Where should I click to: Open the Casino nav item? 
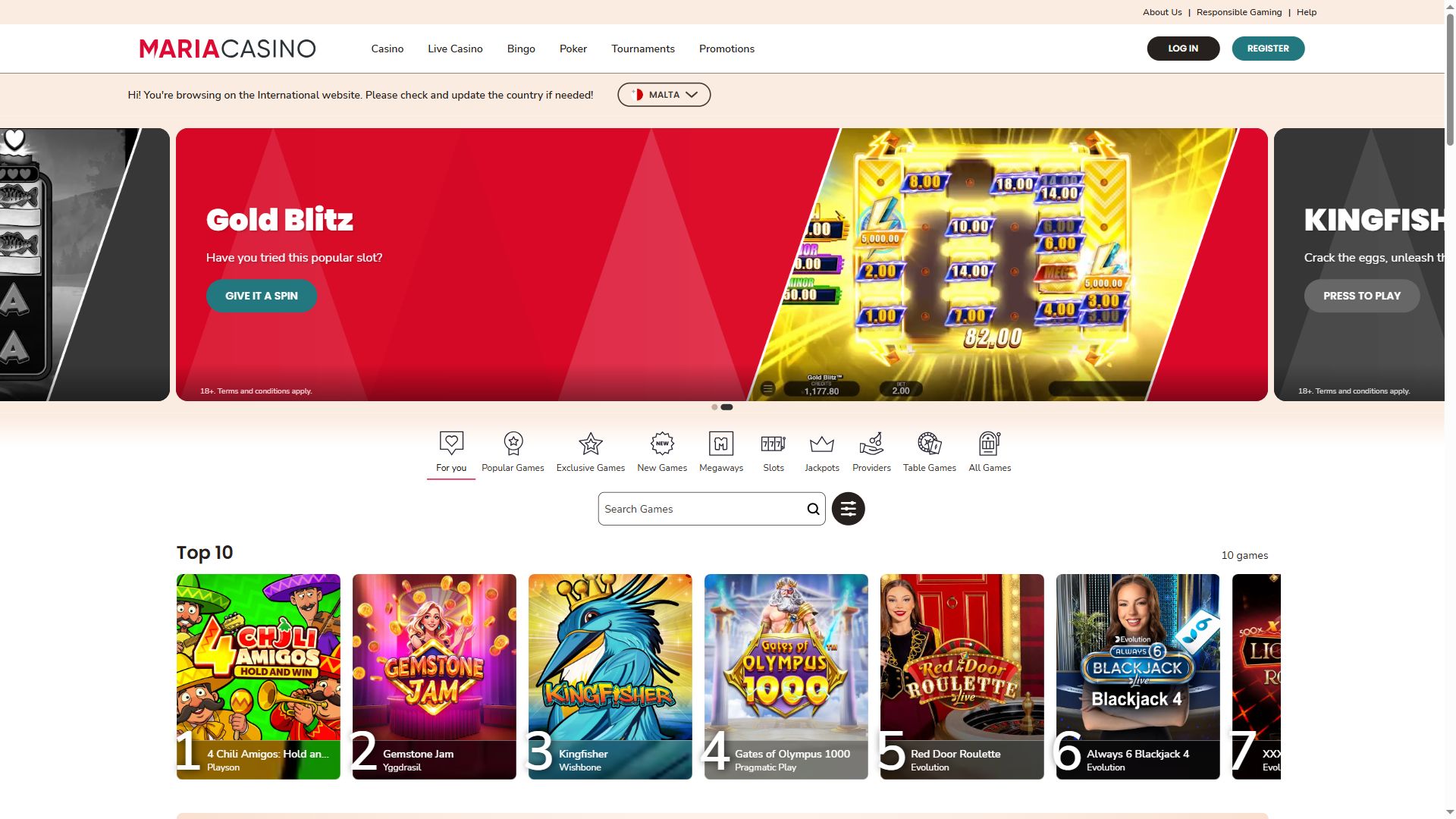click(388, 49)
